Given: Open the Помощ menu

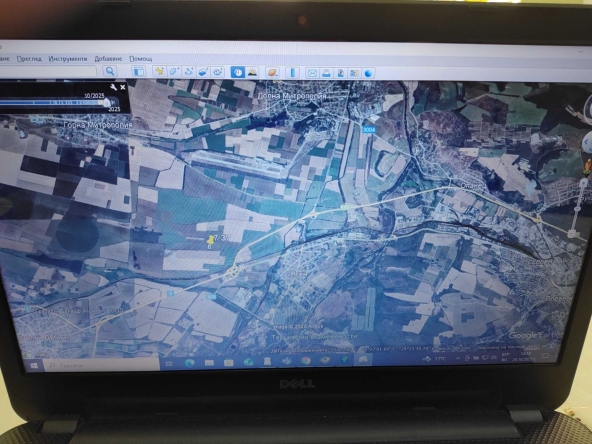Looking at the screenshot, I should [141, 59].
